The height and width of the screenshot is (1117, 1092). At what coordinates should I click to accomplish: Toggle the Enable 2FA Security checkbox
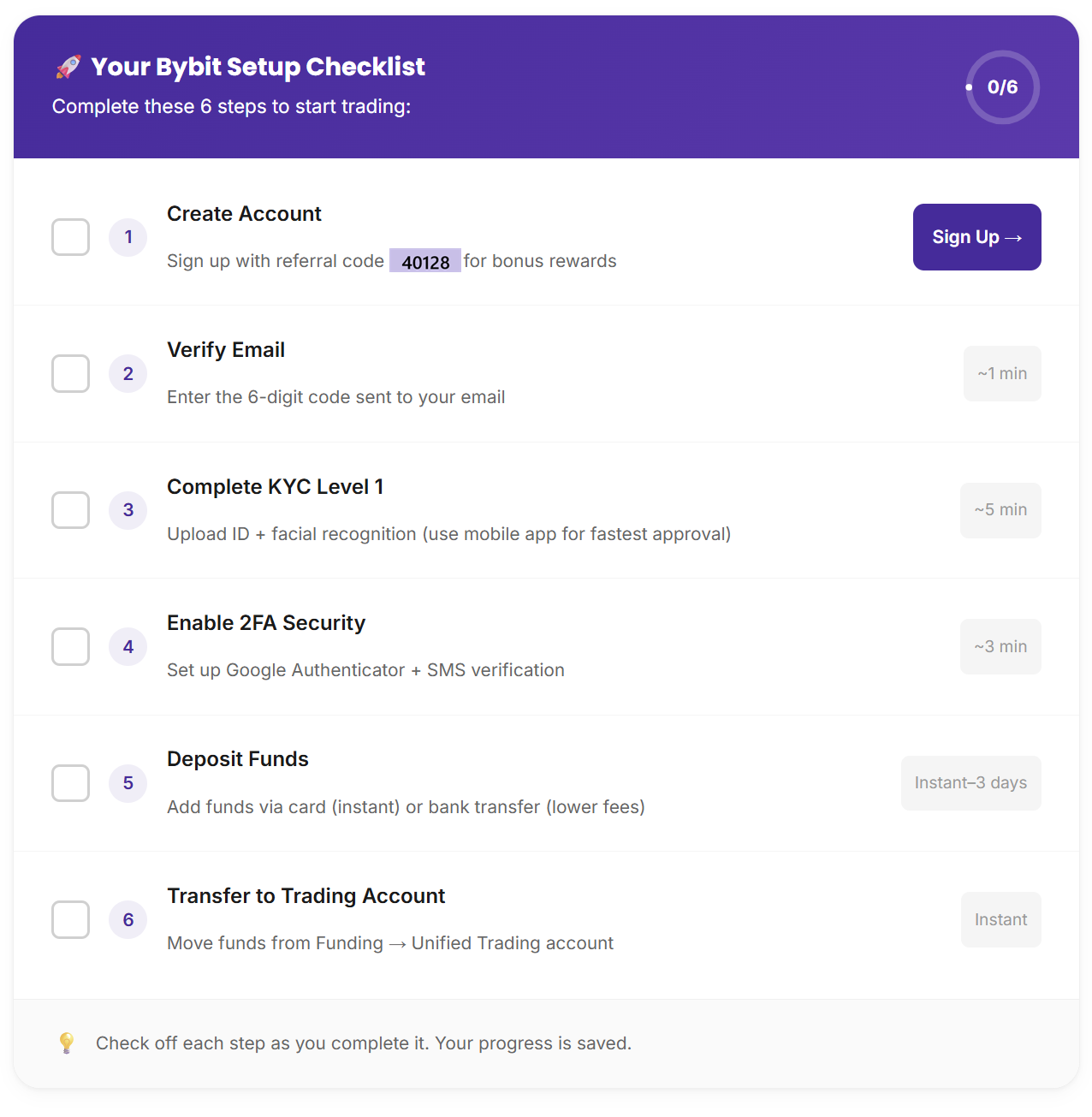pyautogui.click(x=71, y=647)
